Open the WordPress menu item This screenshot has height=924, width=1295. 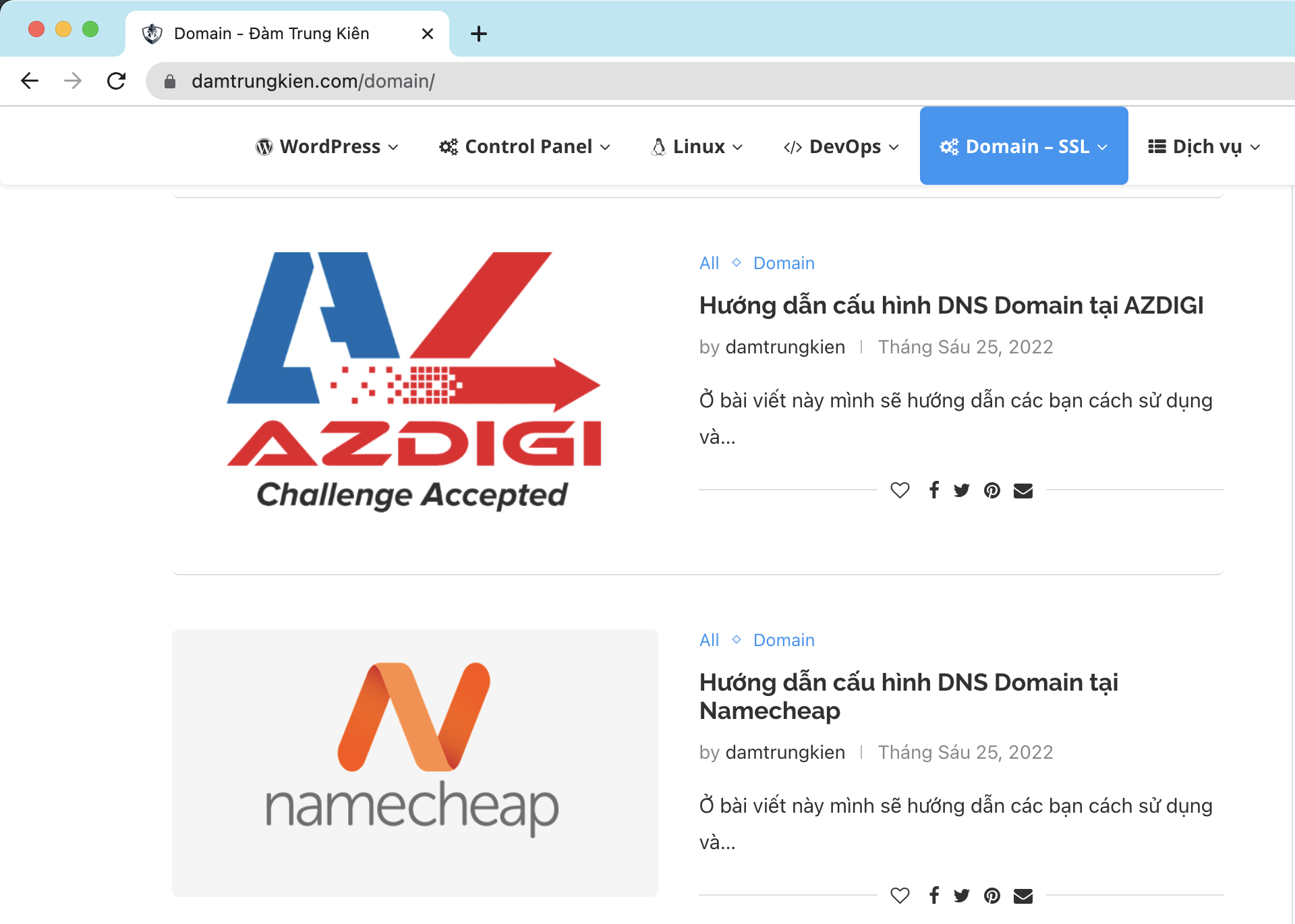click(328, 146)
